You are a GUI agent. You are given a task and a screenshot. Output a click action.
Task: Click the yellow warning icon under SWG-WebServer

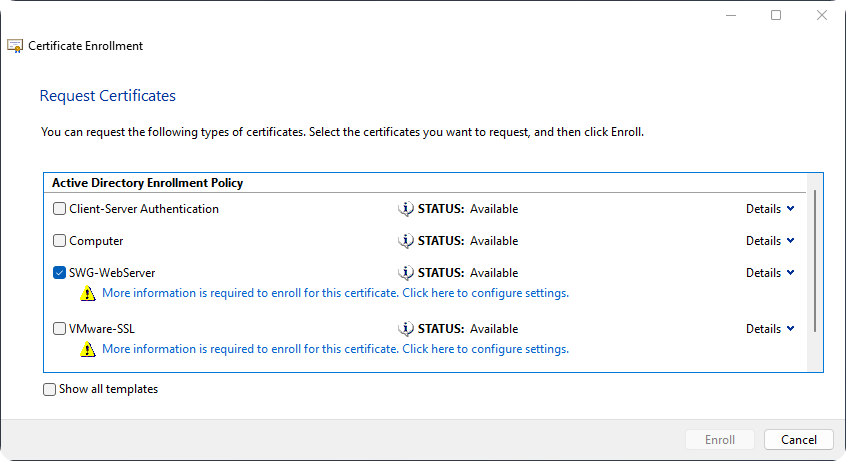[x=88, y=294]
